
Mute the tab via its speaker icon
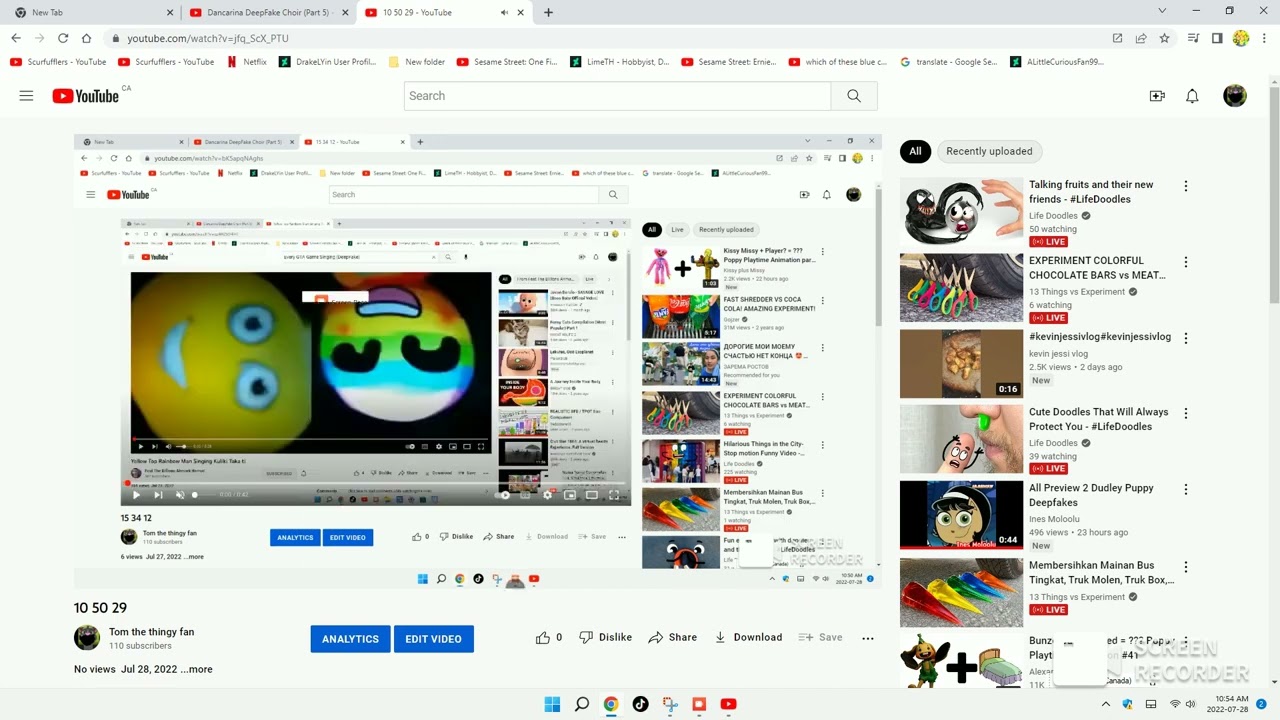pos(504,12)
